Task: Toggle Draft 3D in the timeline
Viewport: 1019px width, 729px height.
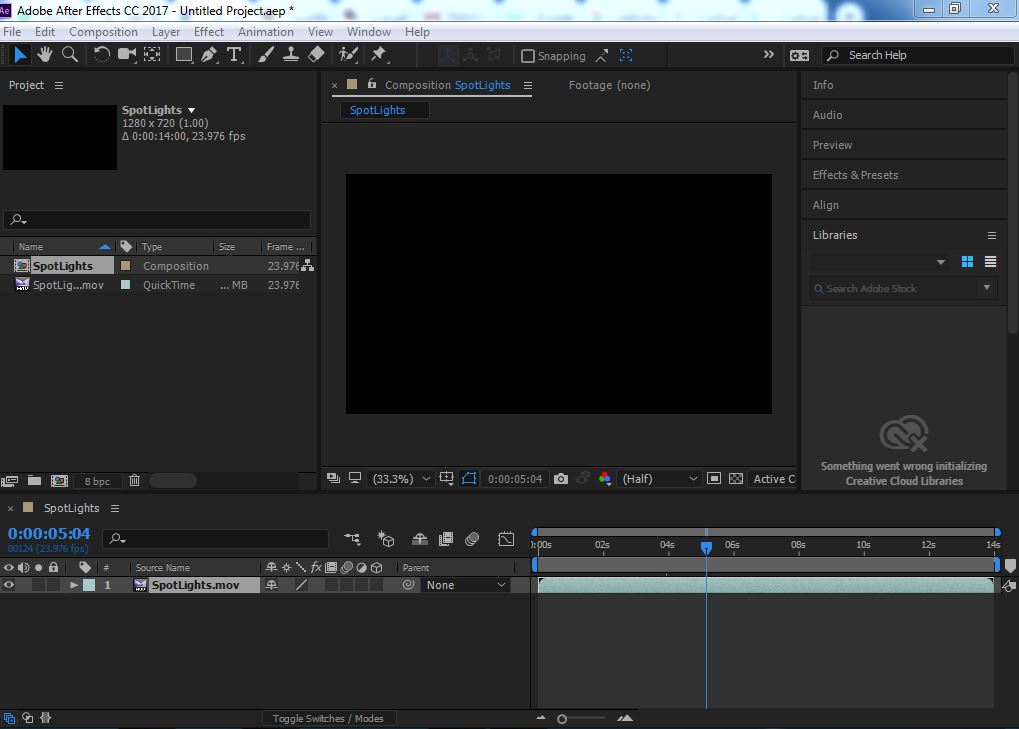Action: click(x=386, y=539)
